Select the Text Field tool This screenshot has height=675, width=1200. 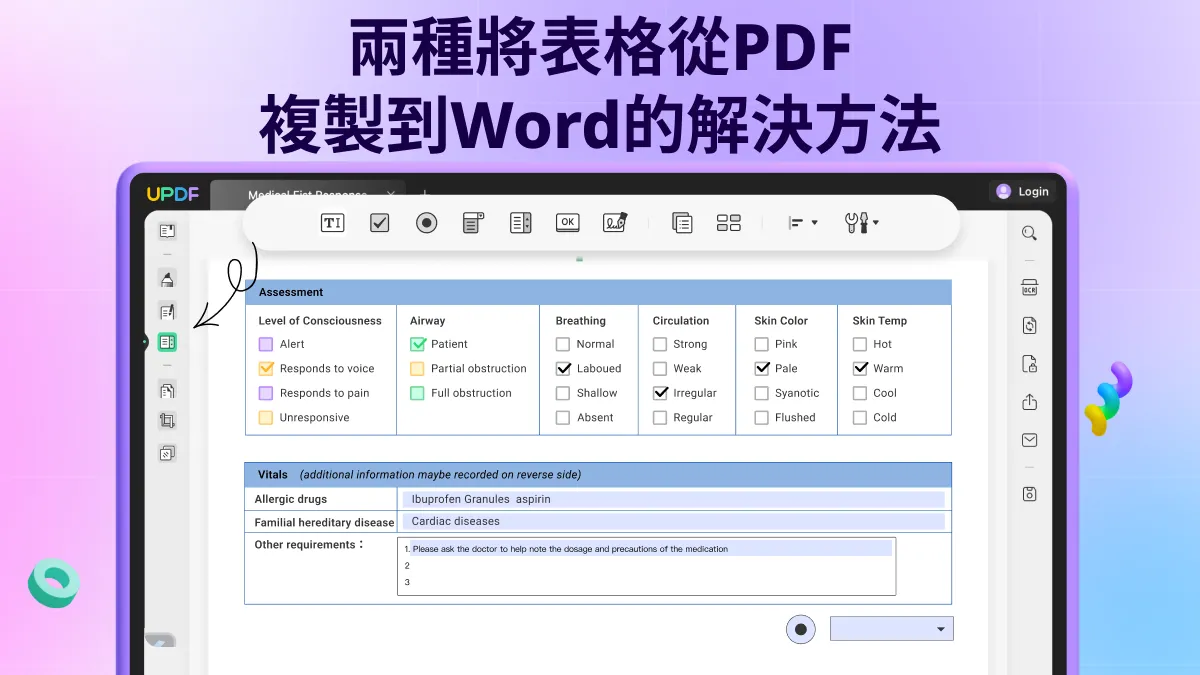332,223
